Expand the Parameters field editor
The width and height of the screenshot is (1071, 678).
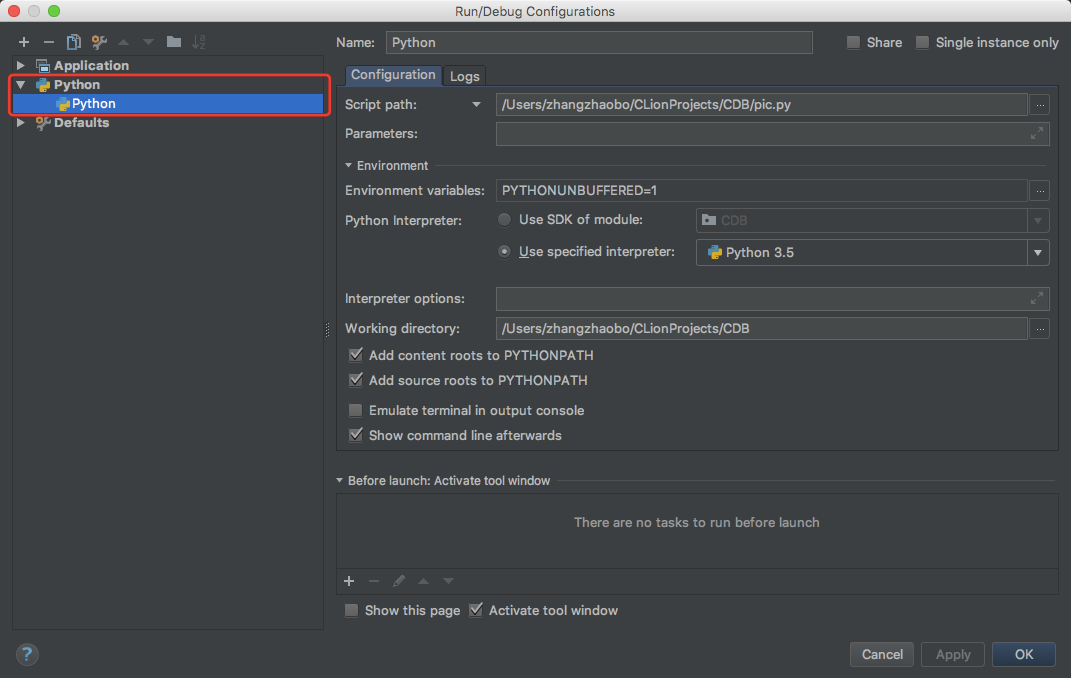coord(1036,134)
